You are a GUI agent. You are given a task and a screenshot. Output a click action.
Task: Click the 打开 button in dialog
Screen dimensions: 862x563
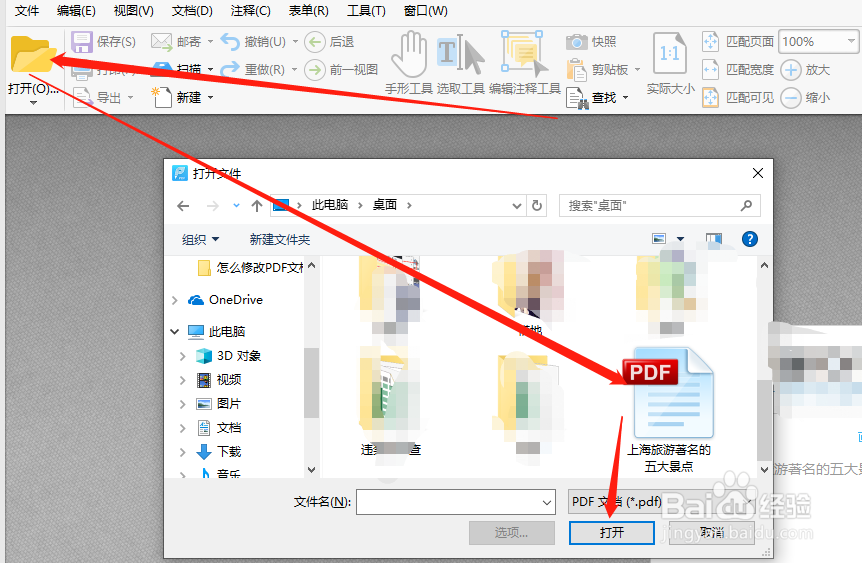click(611, 532)
